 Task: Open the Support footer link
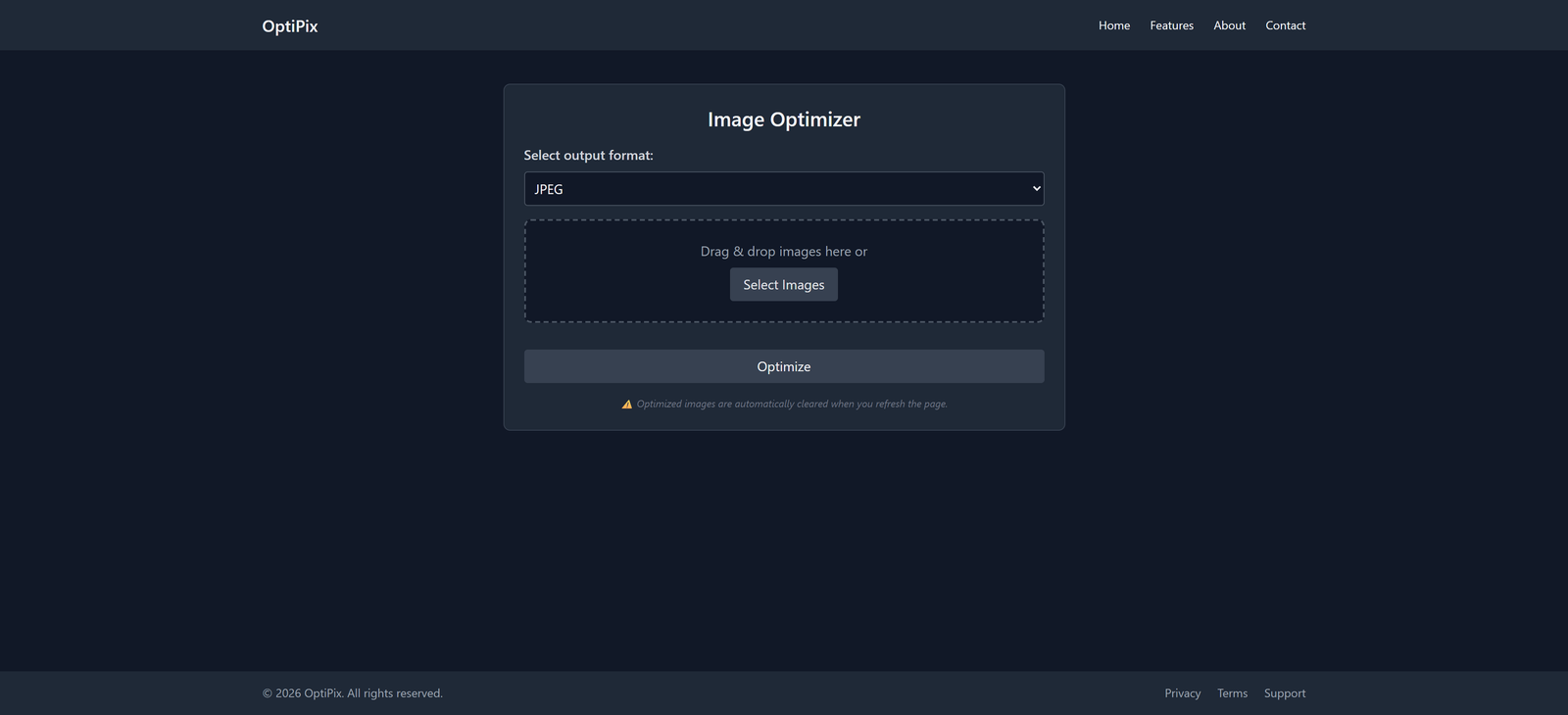coord(1284,693)
